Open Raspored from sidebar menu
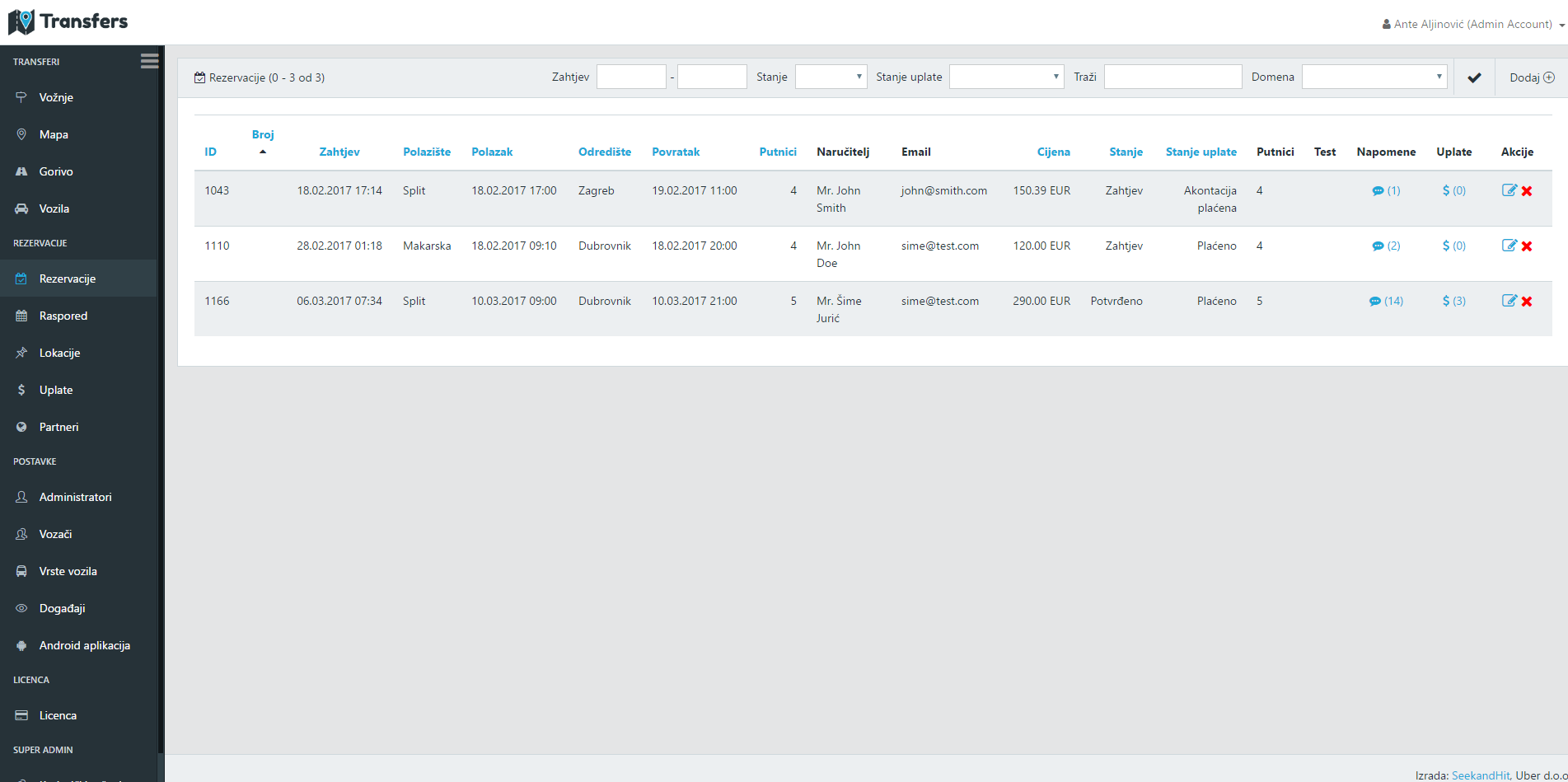This screenshot has height=782, width=1568. pyautogui.click(x=63, y=316)
